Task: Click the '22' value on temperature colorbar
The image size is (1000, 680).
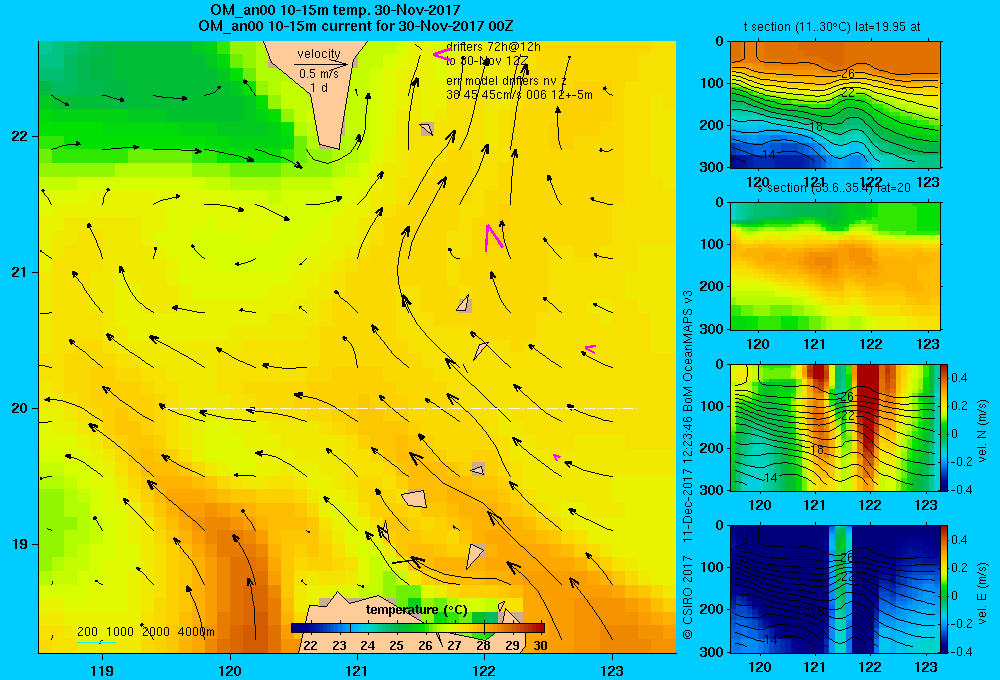Action: pyautogui.click(x=310, y=646)
